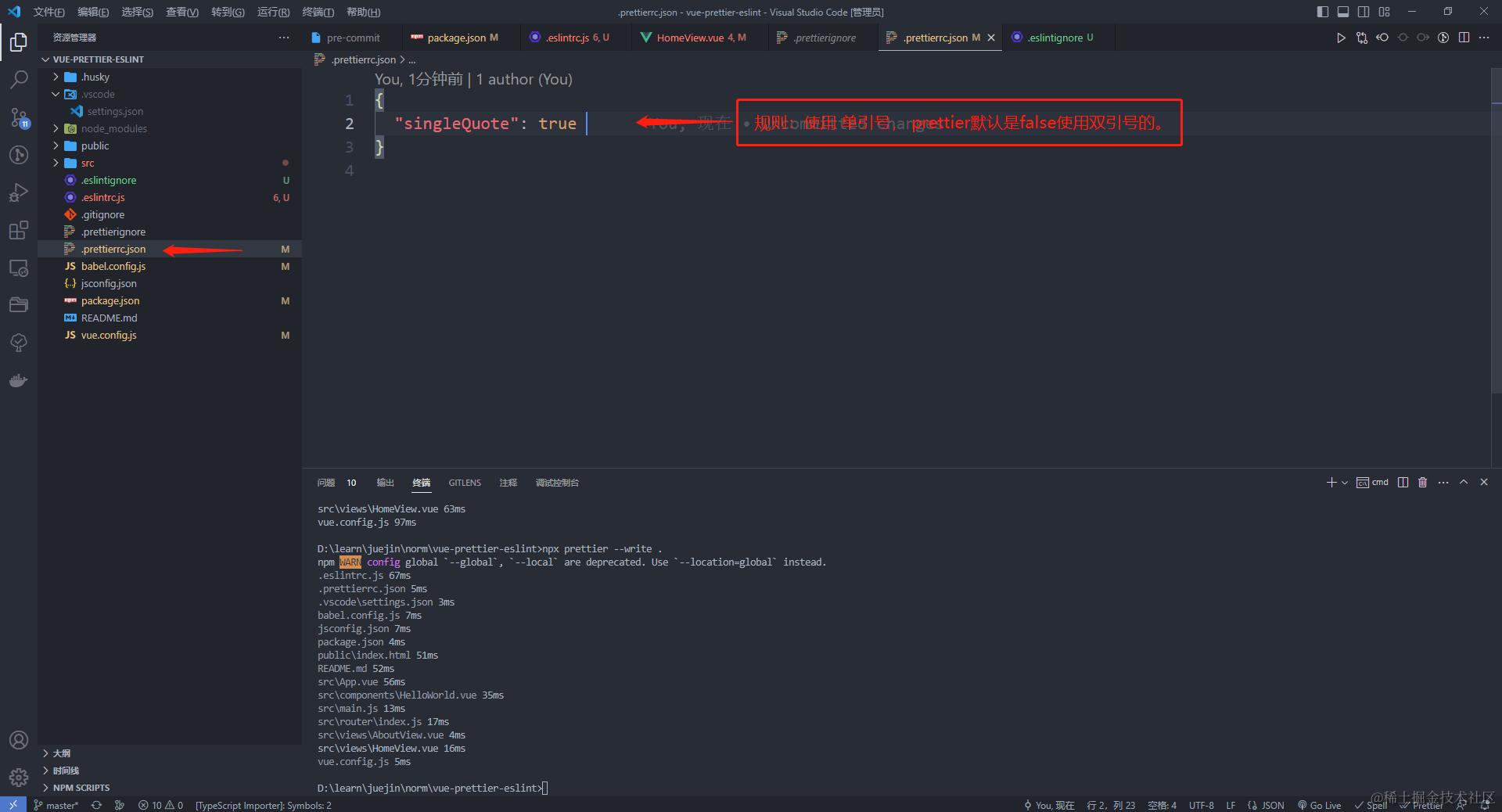Viewport: 1502px width, 812px height.
Task: Close the .prettierrc.json editor tab
Action: pos(991,38)
